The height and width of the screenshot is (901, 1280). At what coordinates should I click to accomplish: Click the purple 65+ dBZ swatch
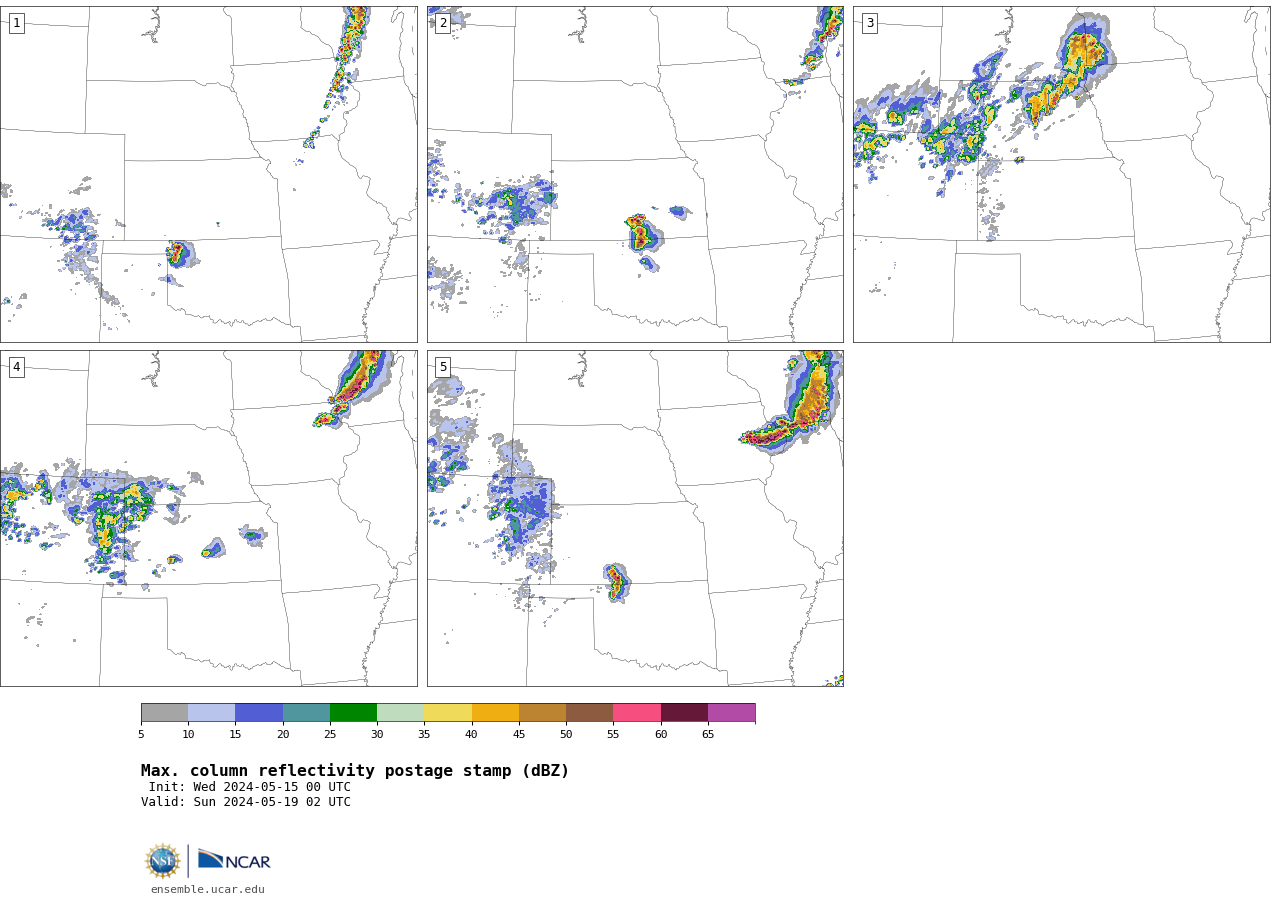click(731, 712)
